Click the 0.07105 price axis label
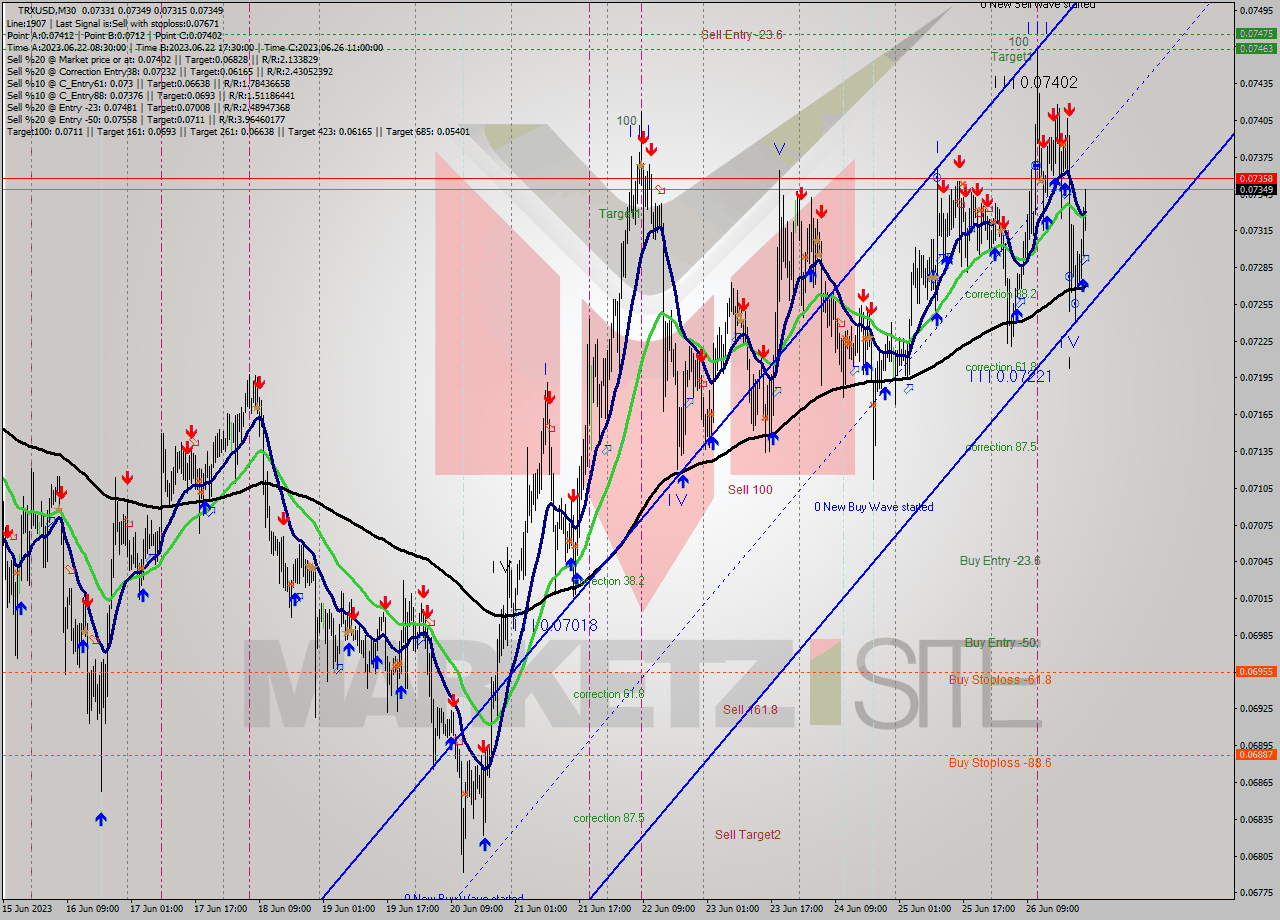The height and width of the screenshot is (920, 1280). (x=1256, y=488)
